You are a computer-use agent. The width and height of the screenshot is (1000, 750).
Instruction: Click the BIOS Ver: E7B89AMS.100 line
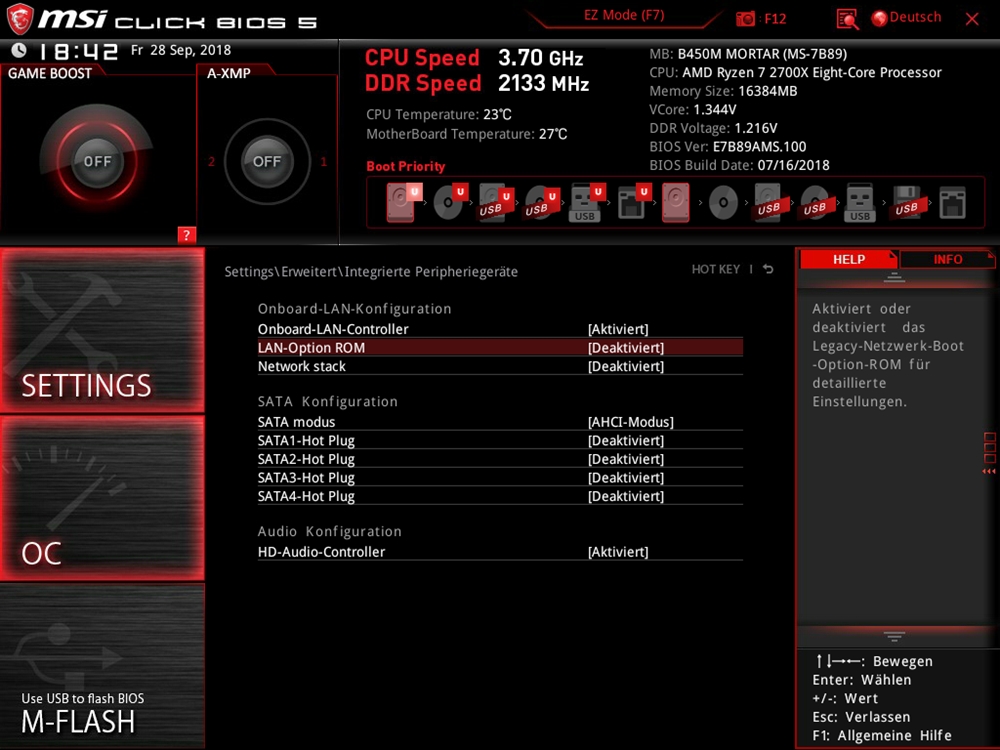coord(728,147)
